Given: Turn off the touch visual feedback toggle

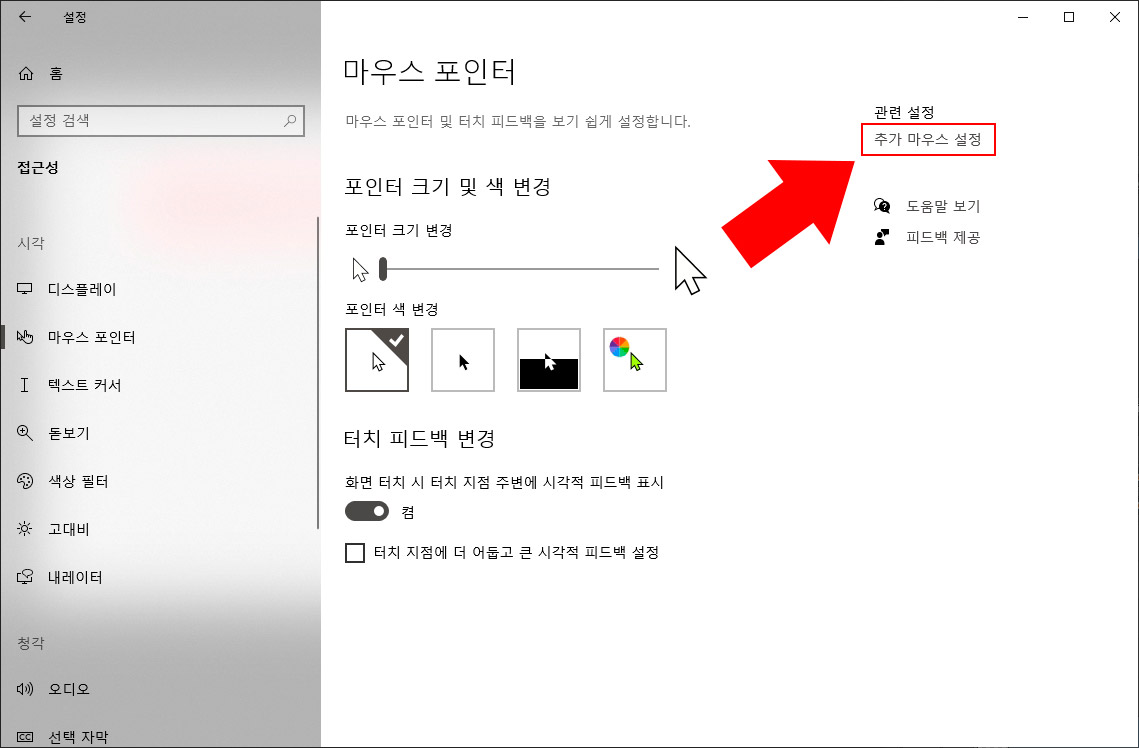Looking at the screenshot, I should (x=367, y=511).
